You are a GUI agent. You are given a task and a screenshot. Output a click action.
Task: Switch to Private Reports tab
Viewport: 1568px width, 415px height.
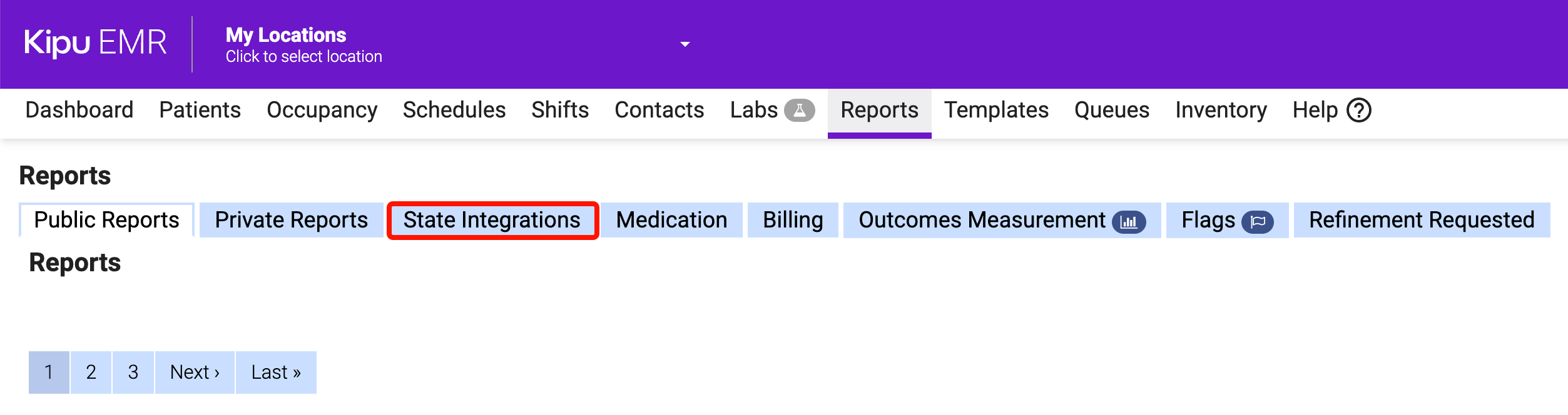coord(291,220)
